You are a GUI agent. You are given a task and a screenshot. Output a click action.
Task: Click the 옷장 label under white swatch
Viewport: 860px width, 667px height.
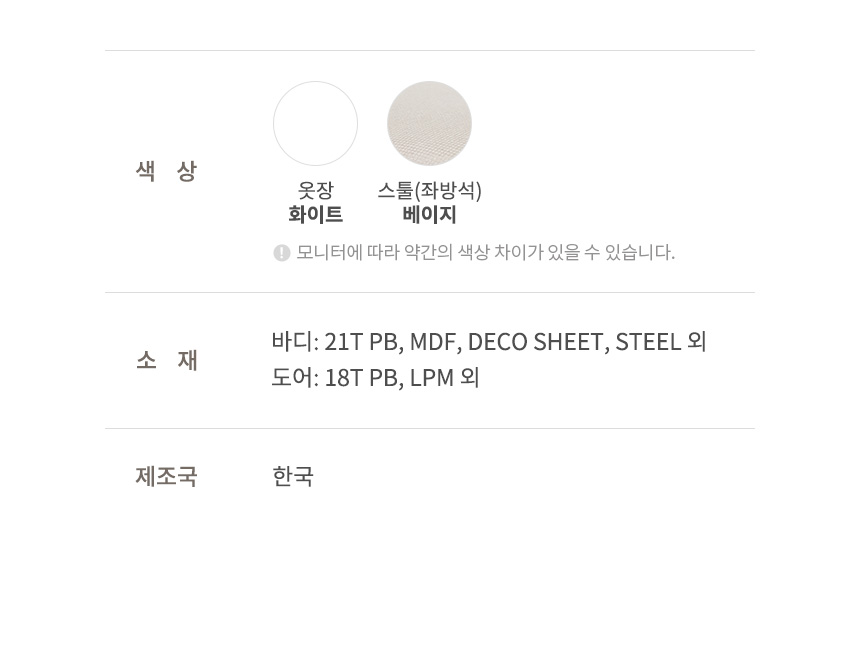pyautogui.click(x=315, y=190)
